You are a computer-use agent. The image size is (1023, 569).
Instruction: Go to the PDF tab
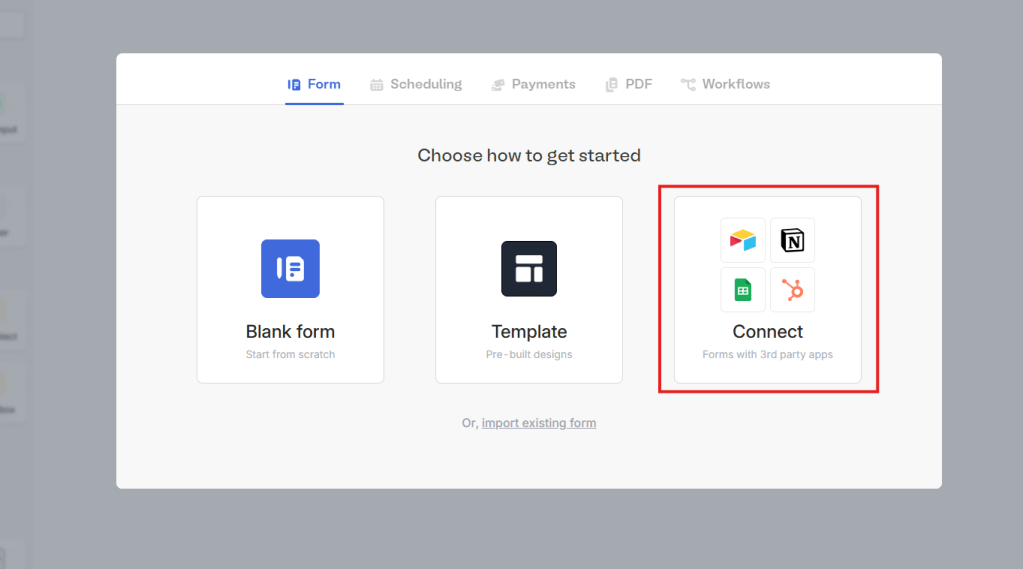click(639, 84)
